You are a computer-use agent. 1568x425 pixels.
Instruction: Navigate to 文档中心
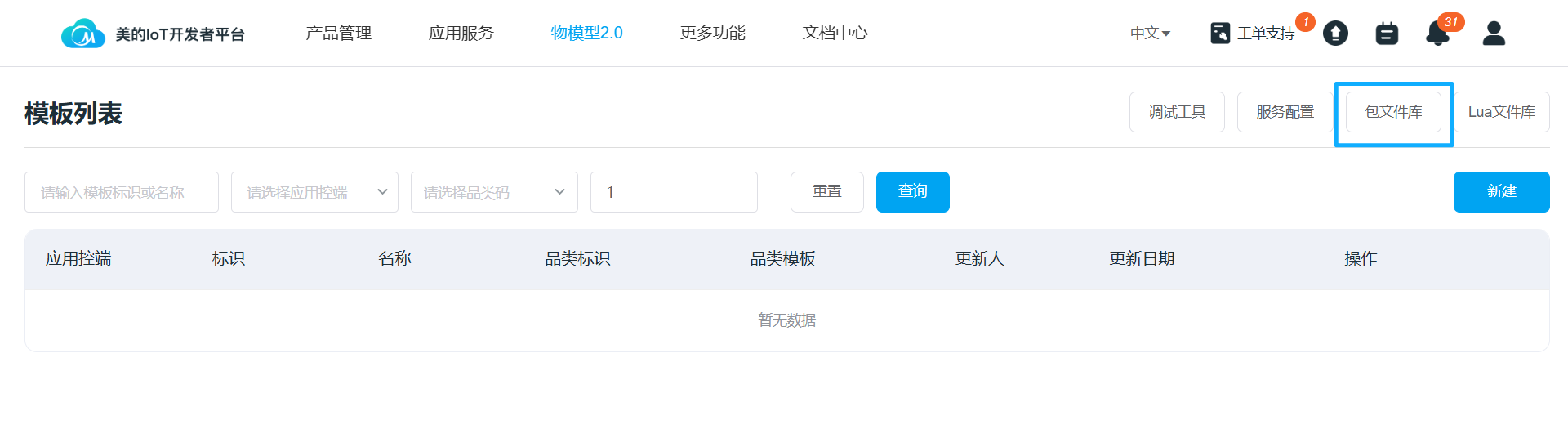835,33
